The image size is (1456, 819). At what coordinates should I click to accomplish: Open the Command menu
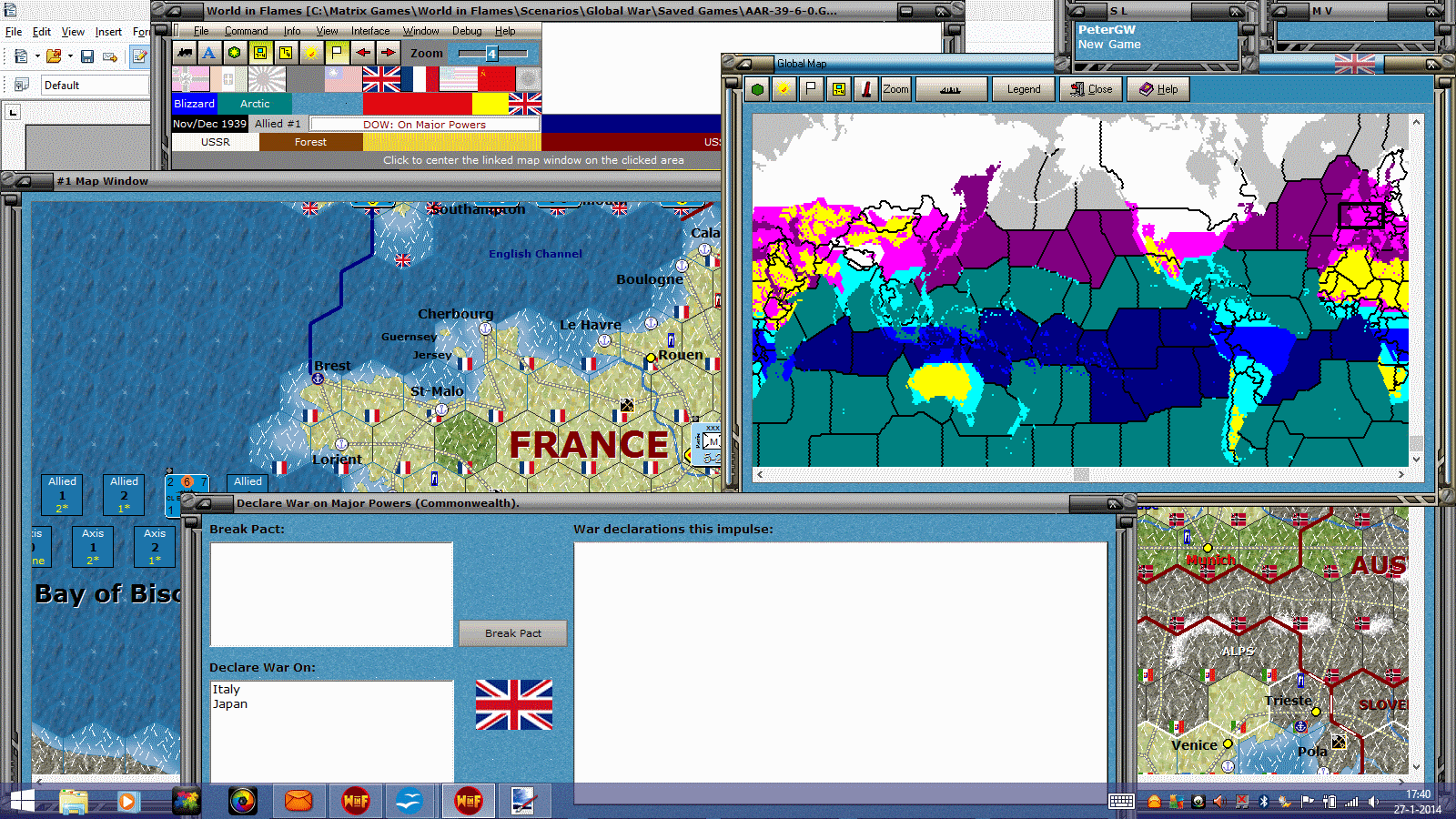(x=247, y=31)
